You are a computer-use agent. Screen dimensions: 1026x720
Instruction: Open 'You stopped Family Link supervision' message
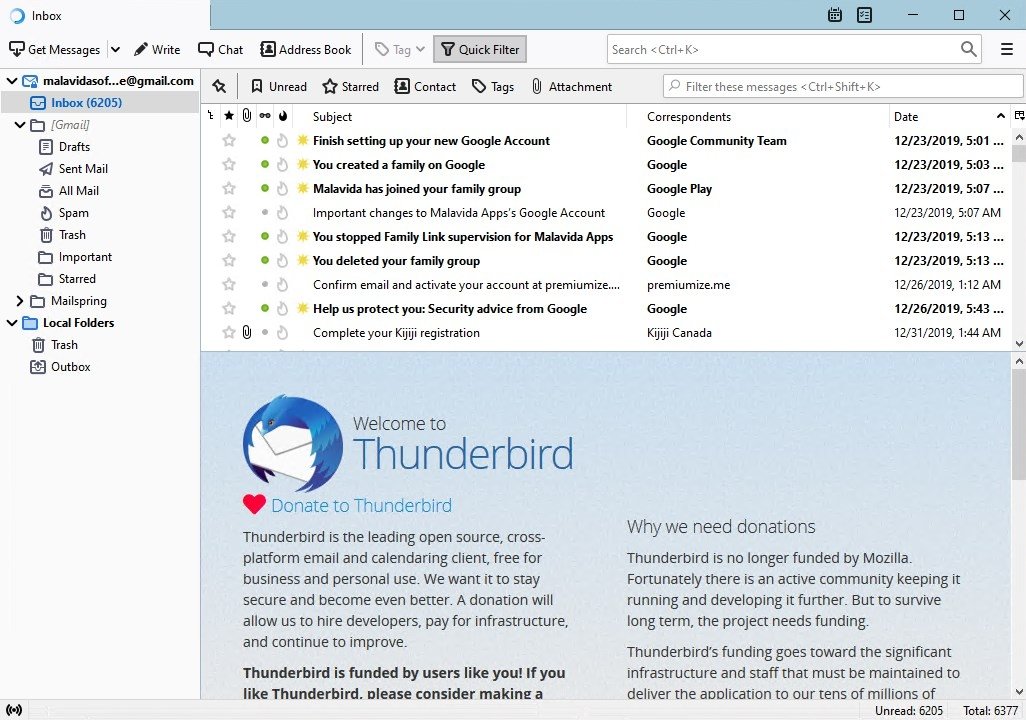[x=463, y=237]
